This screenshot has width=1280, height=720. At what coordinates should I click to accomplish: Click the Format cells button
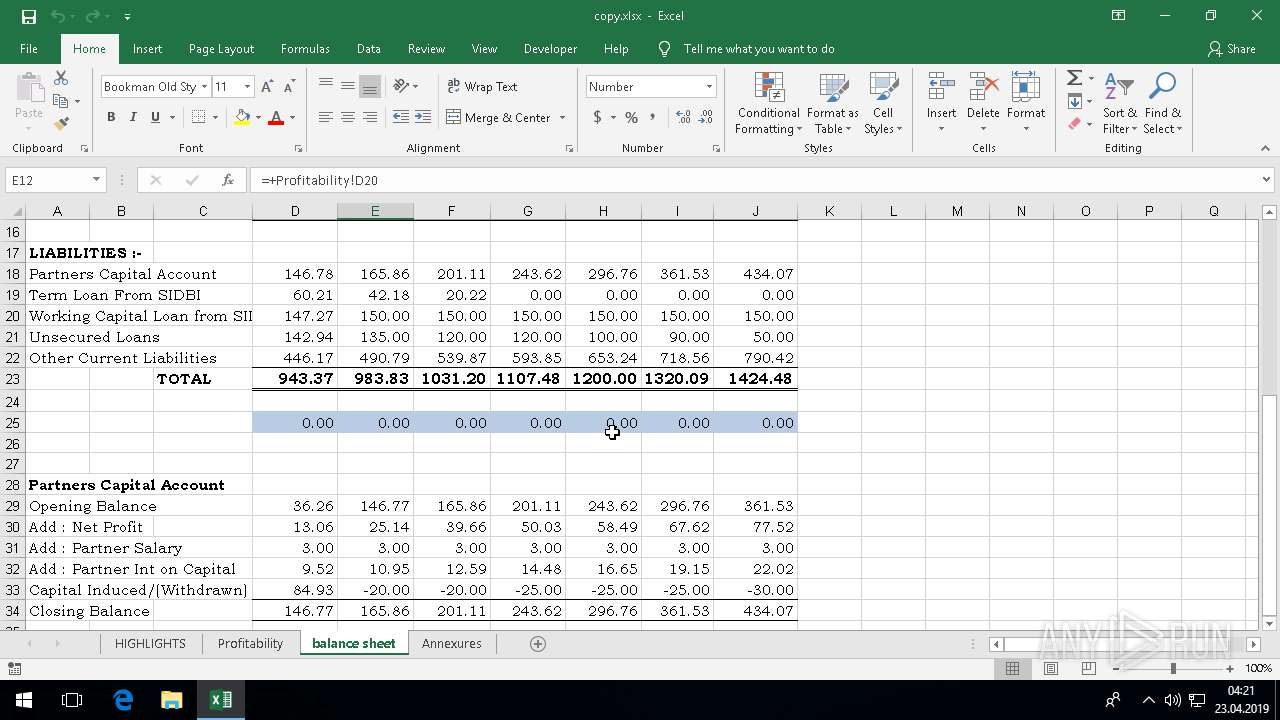1026,103
